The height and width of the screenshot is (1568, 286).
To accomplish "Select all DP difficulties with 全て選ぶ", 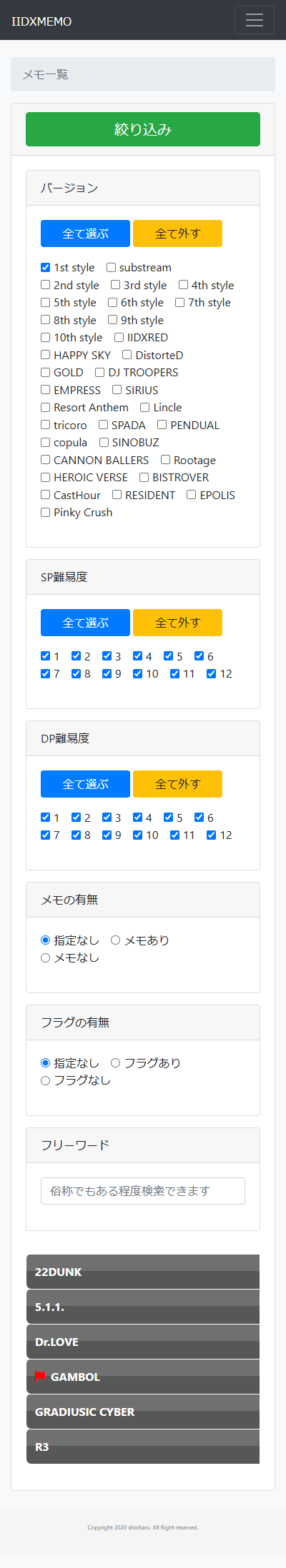I will pos(85,784).
